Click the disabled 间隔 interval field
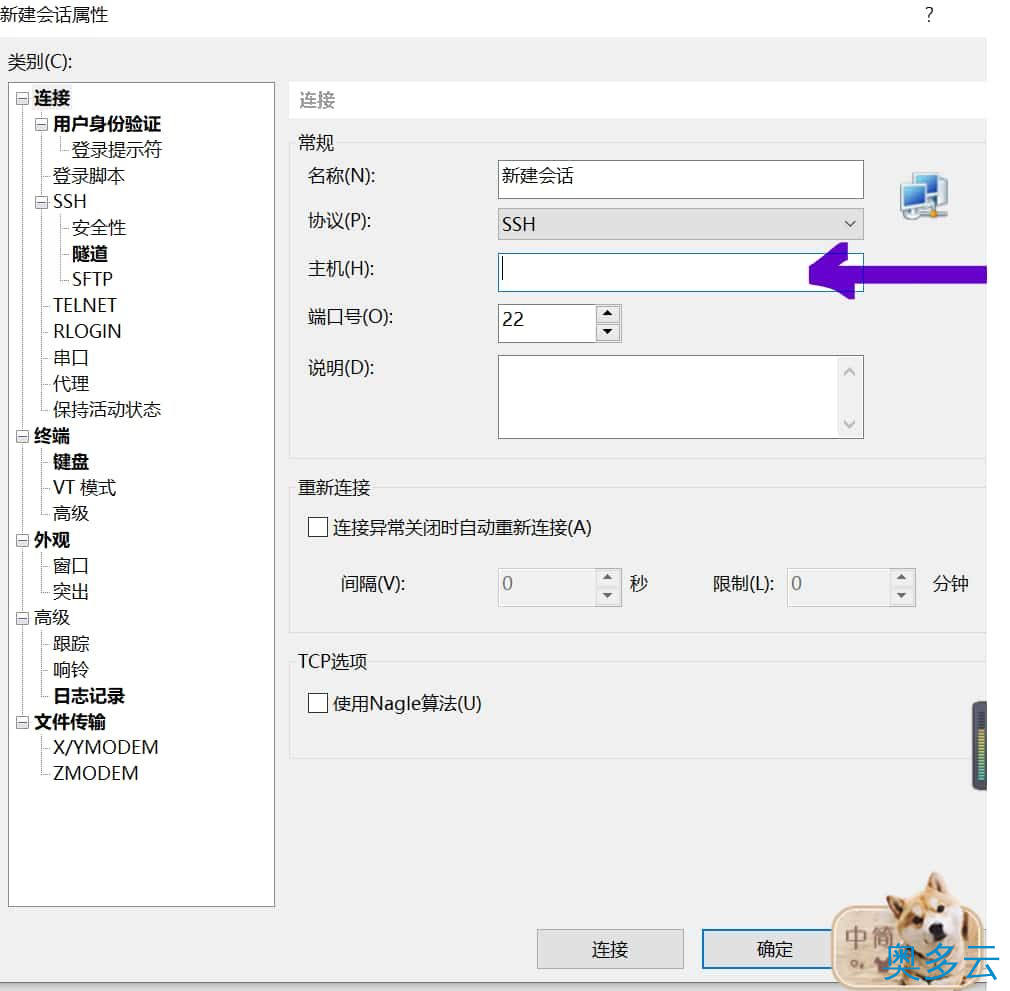Image resolution: width=1010 pixels, height=991 pixels. 547,587
